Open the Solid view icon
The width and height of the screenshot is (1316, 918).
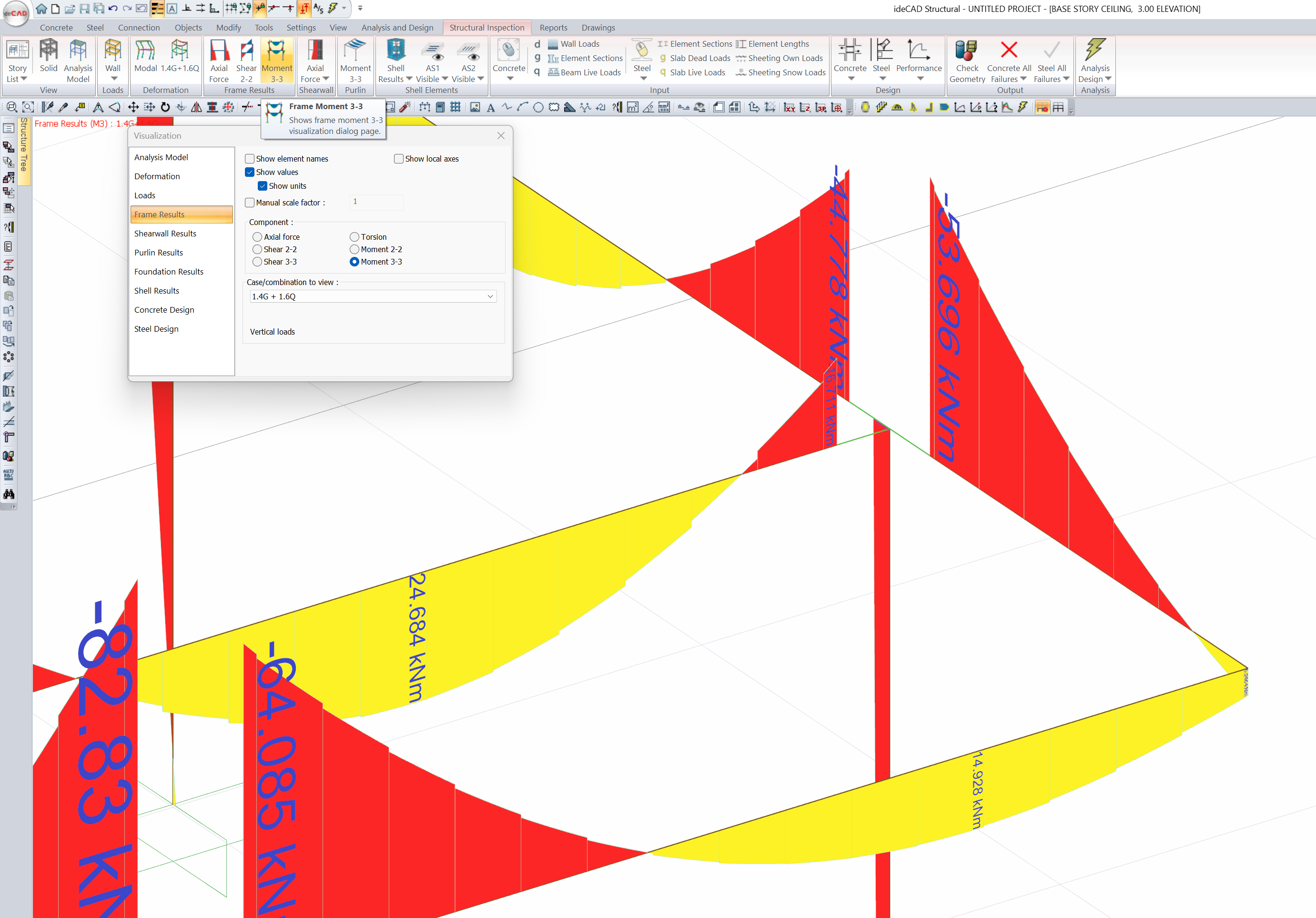[x=48, y=55]
